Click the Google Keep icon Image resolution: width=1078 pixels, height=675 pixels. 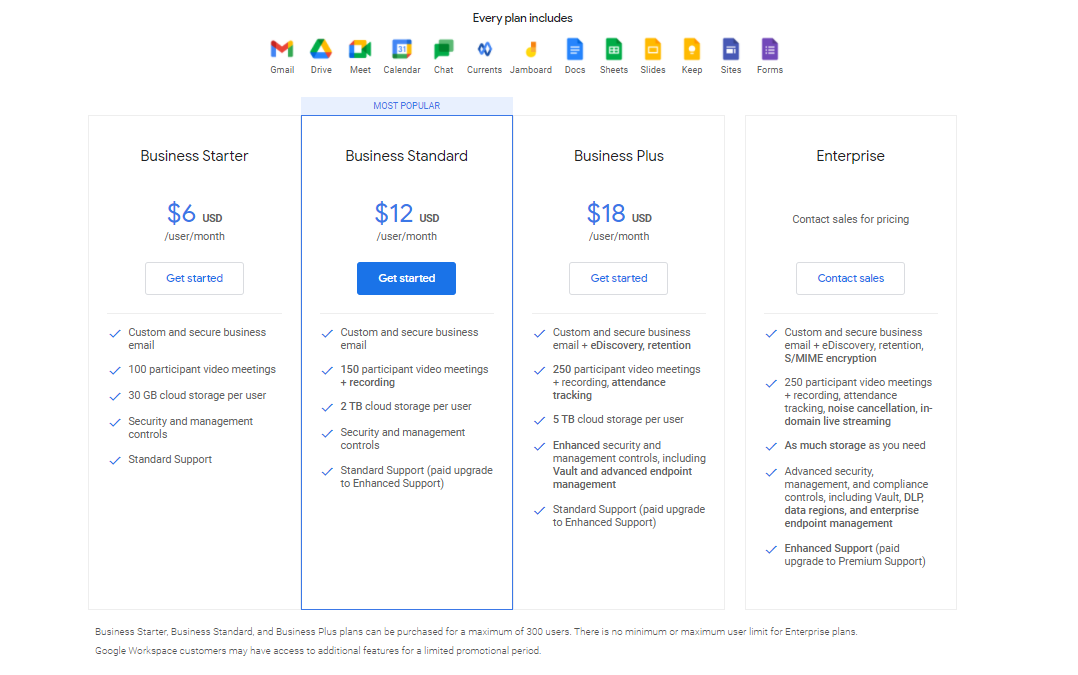pyautogui.click(x=692, y=49)
